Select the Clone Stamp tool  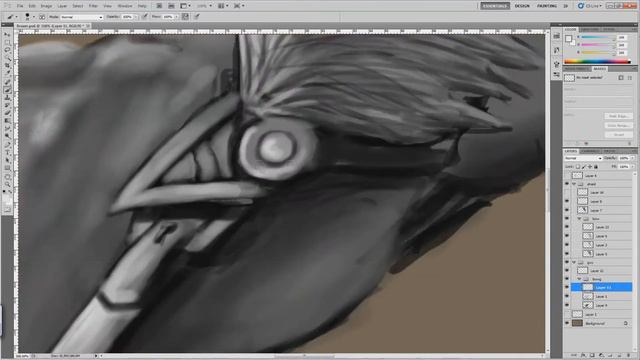click(8, 98)
